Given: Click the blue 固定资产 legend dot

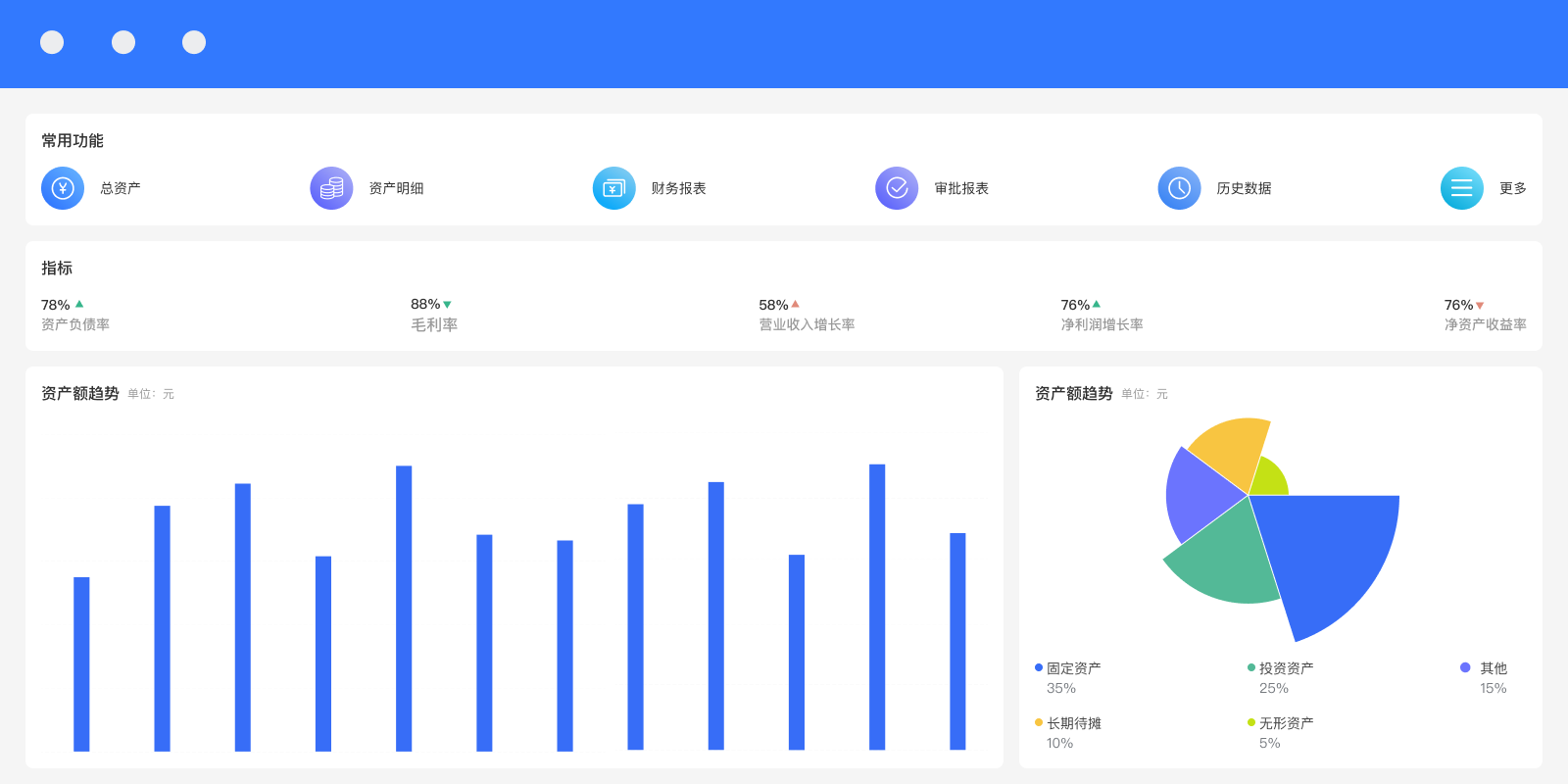Looking at the screenshot, I should [1039, 667].
